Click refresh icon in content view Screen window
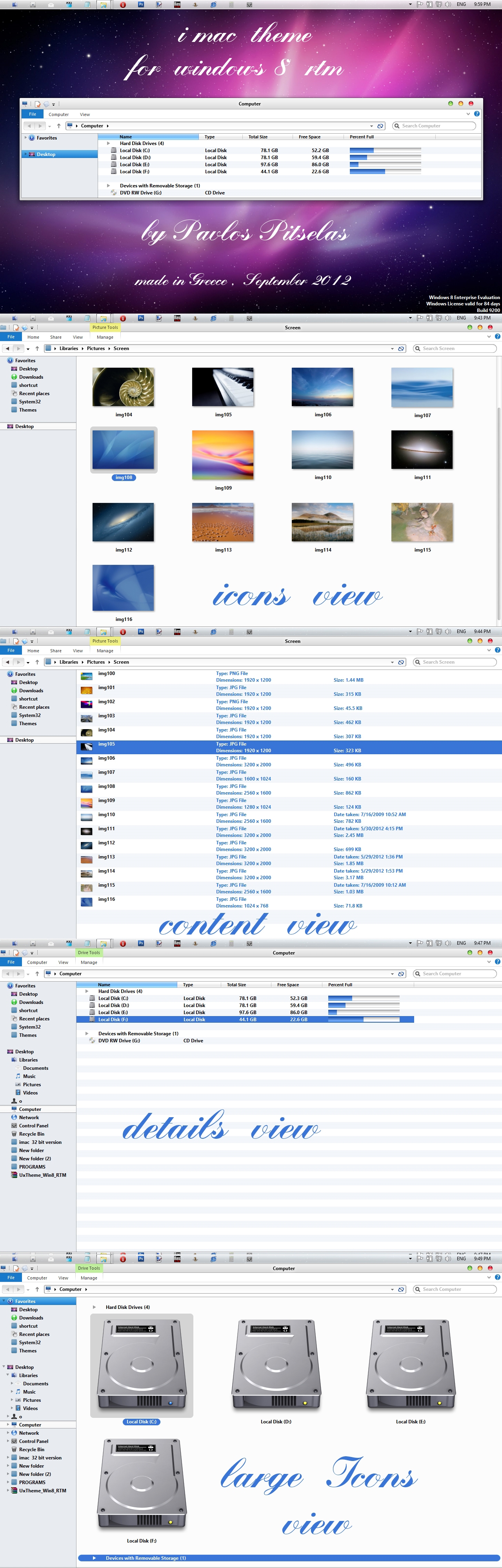Image resolution: width=502 pixels, height=1568 pixels. pyautogui.click(x=402, y=662)
